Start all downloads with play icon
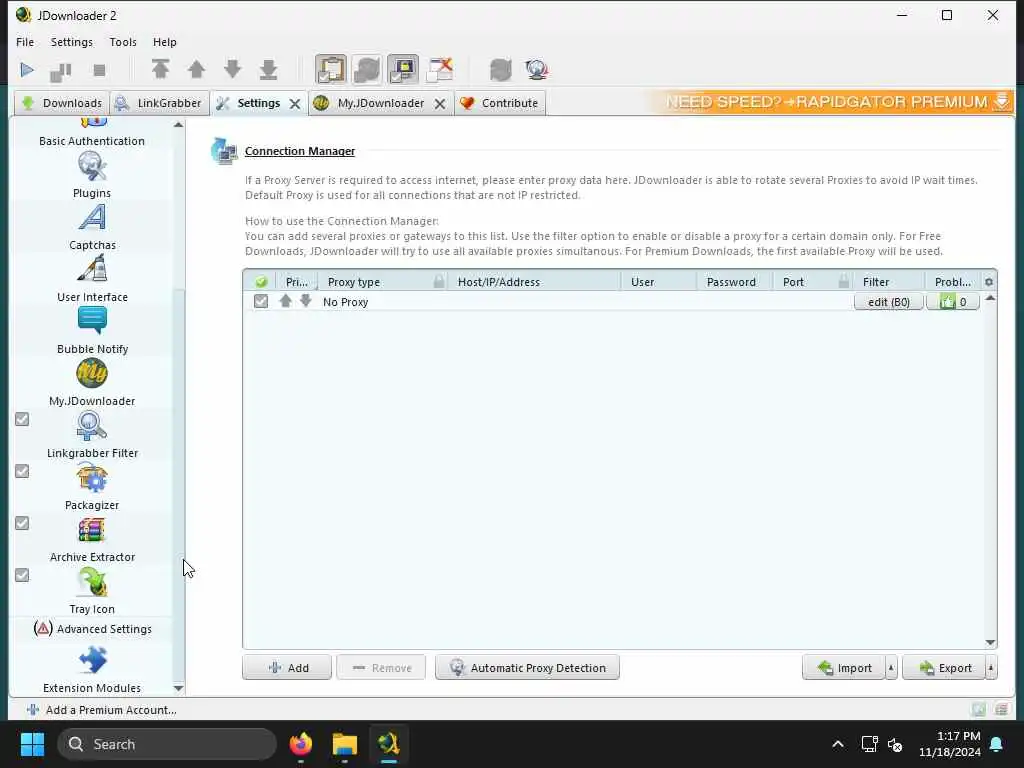The width and height of the screenshot is (1024, 768). point(27,70)
